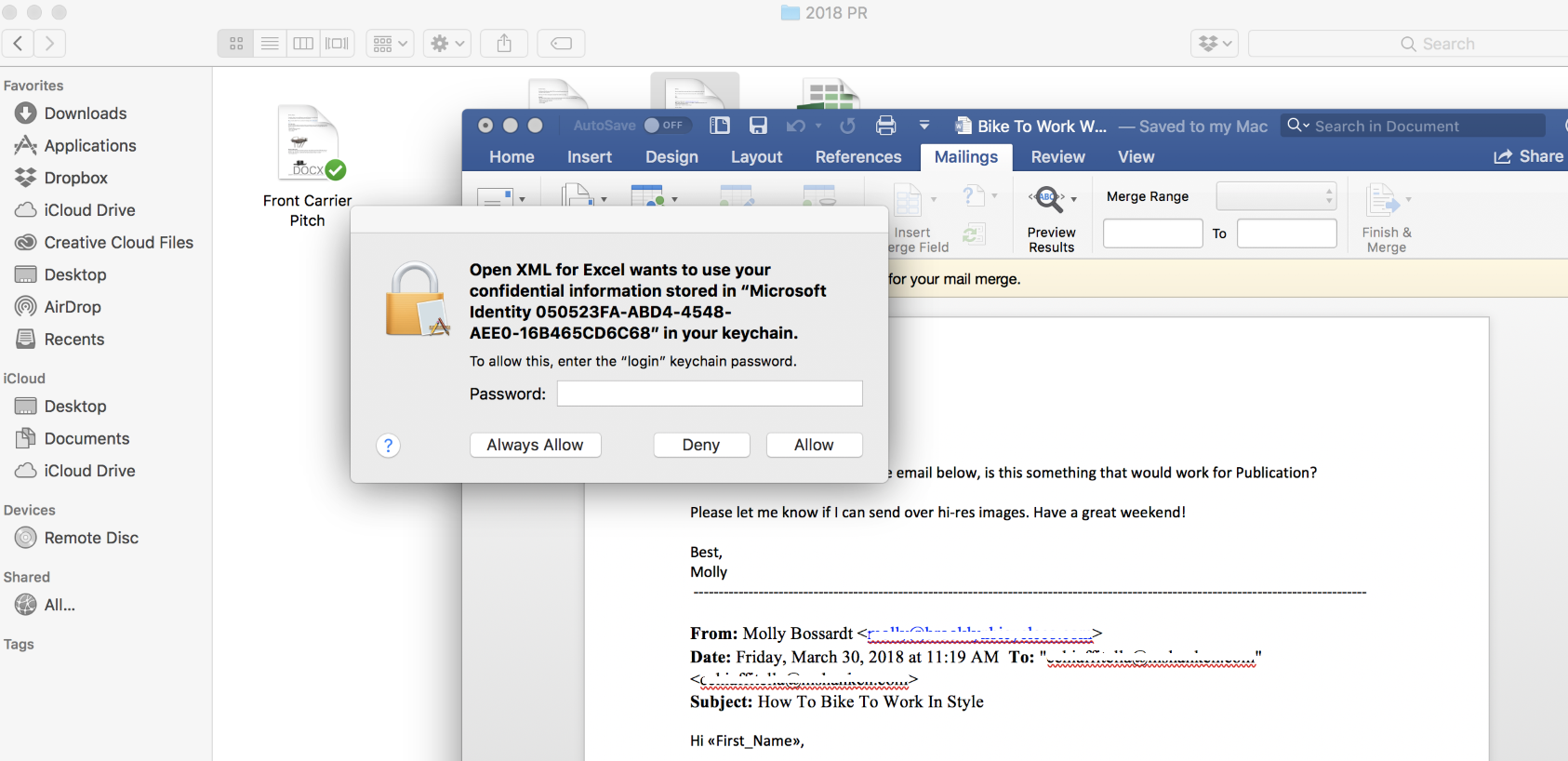This screenshot has height=761, width=1568.
Task: Open Creative Cloud Files in sidebar
Action: click(x=119, y=242)
